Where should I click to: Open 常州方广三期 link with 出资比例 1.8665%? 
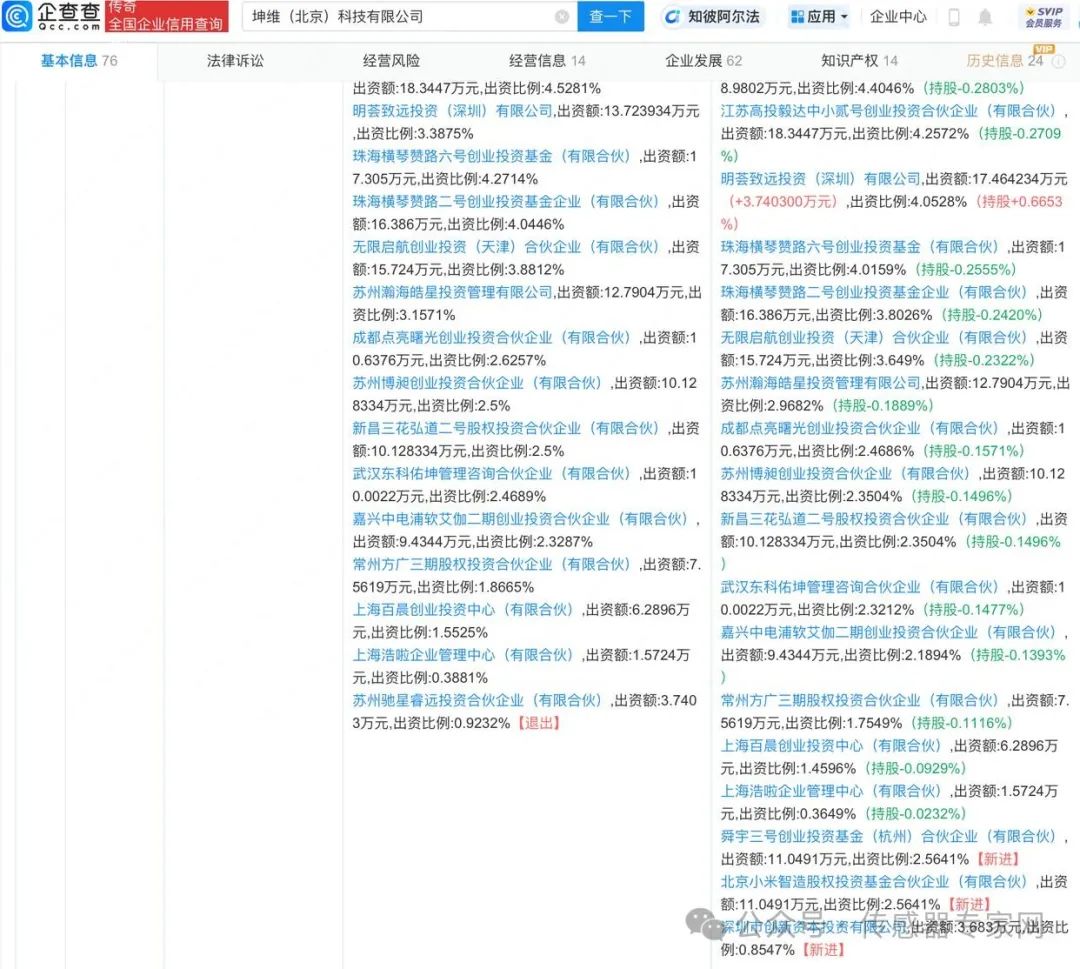point(492,564)
